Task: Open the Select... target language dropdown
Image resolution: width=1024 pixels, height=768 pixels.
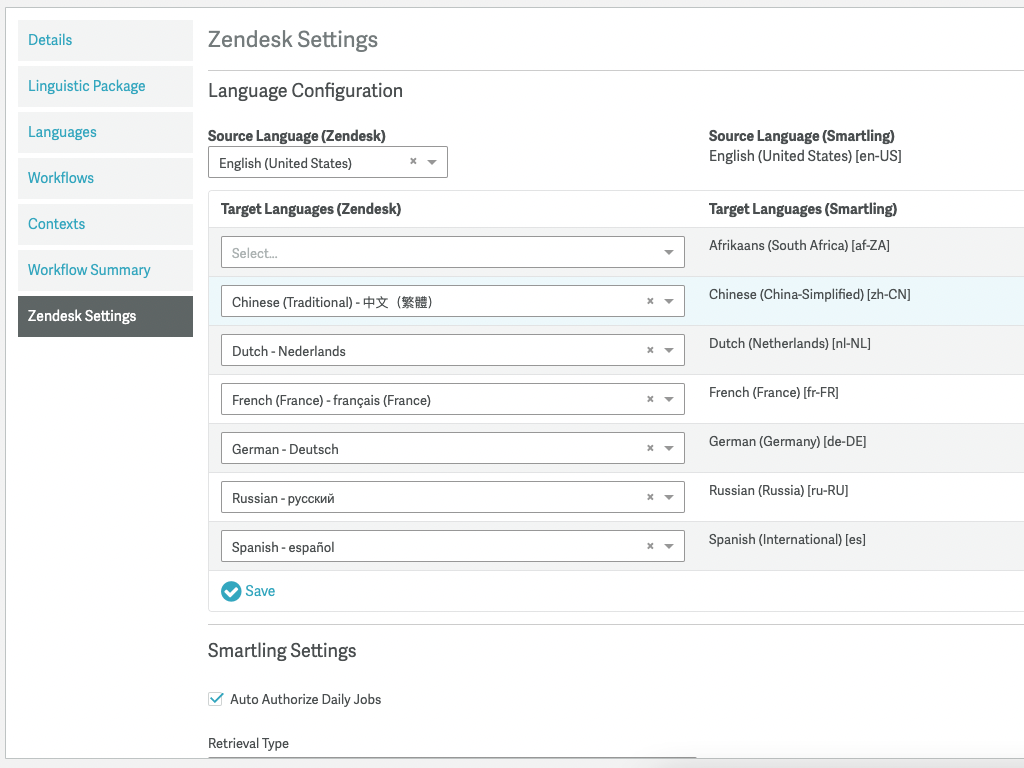Action: pyautogui.click(x=452, y=251)
